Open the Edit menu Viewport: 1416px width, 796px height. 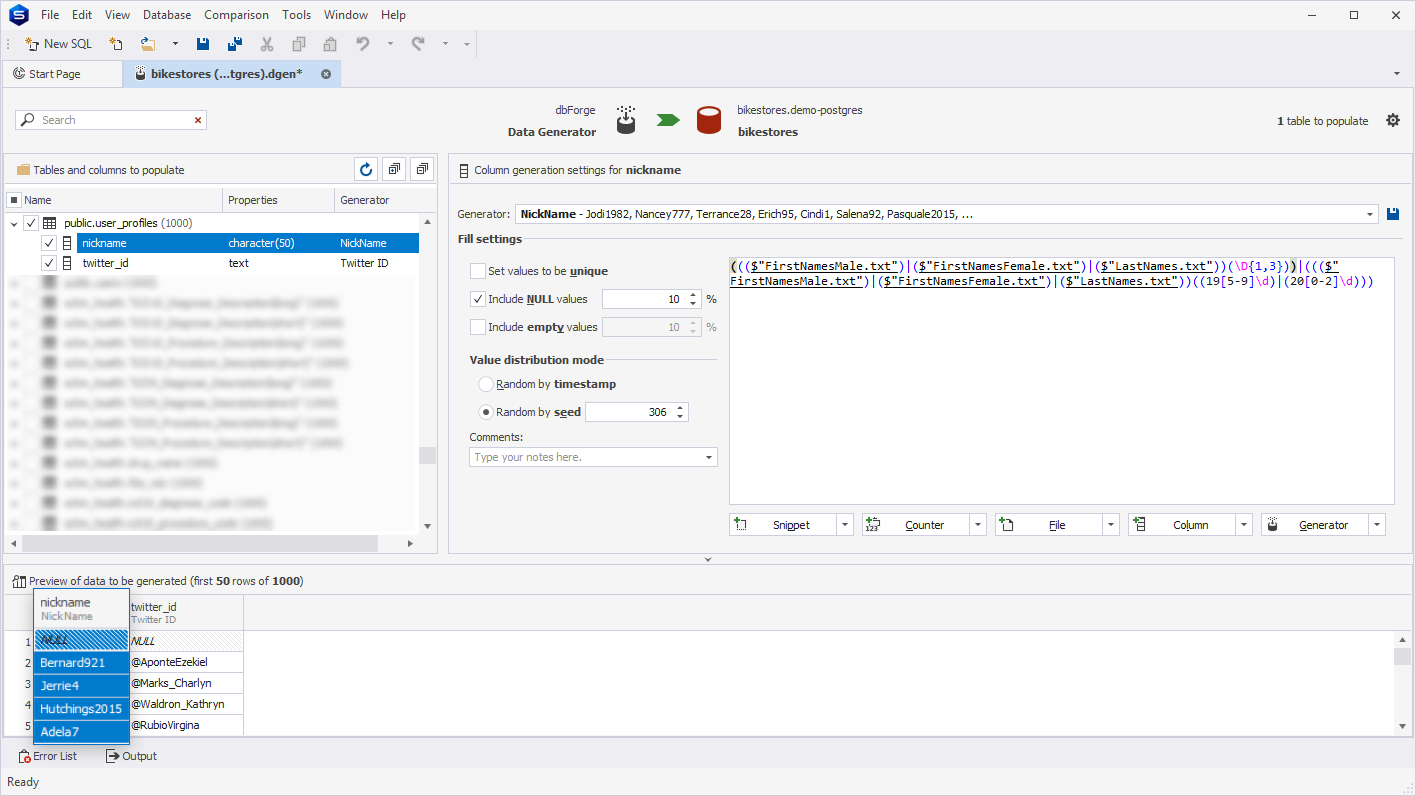click(82, 15)
